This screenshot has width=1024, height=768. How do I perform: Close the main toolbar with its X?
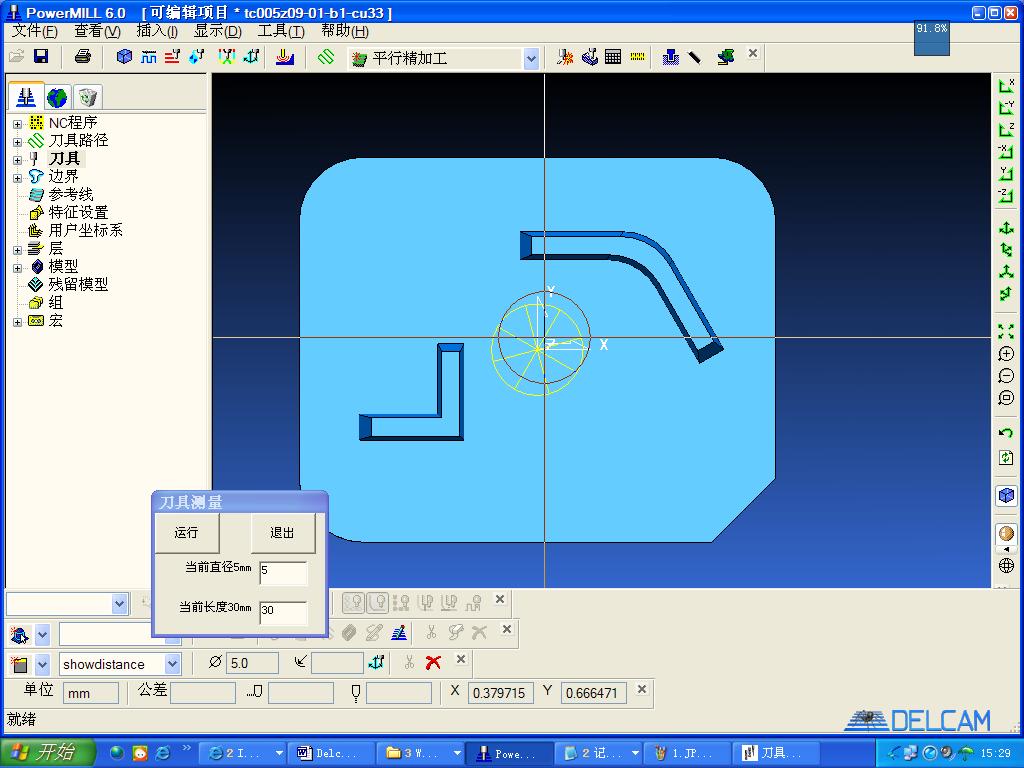[753, 54]
